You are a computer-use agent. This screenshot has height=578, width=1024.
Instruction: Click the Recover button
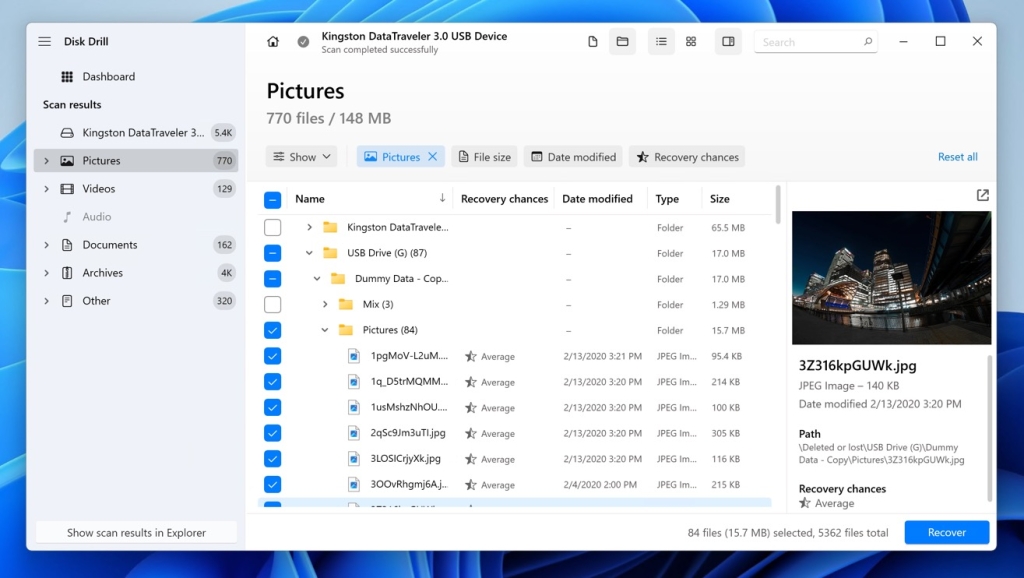(946, 532)
